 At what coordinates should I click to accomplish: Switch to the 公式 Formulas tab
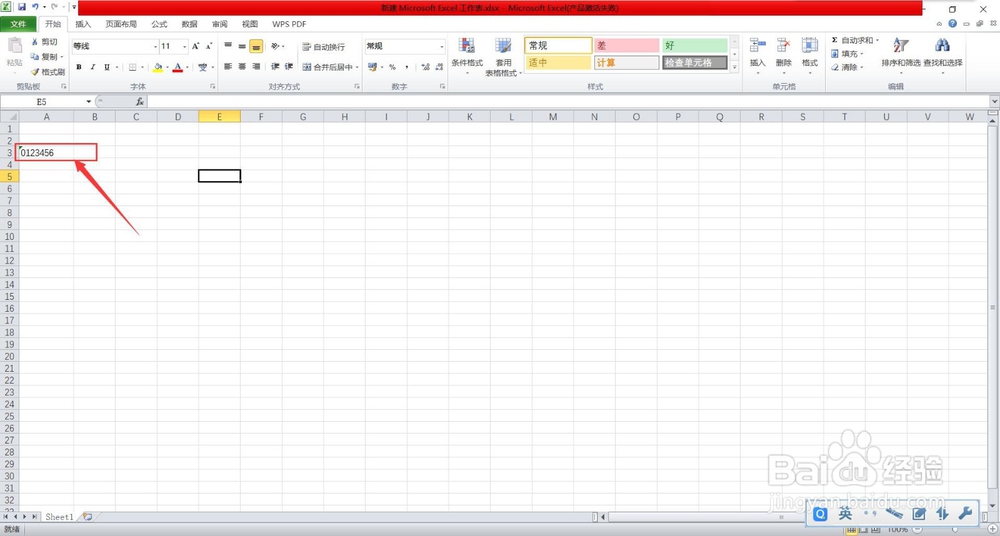pos(159,24)
